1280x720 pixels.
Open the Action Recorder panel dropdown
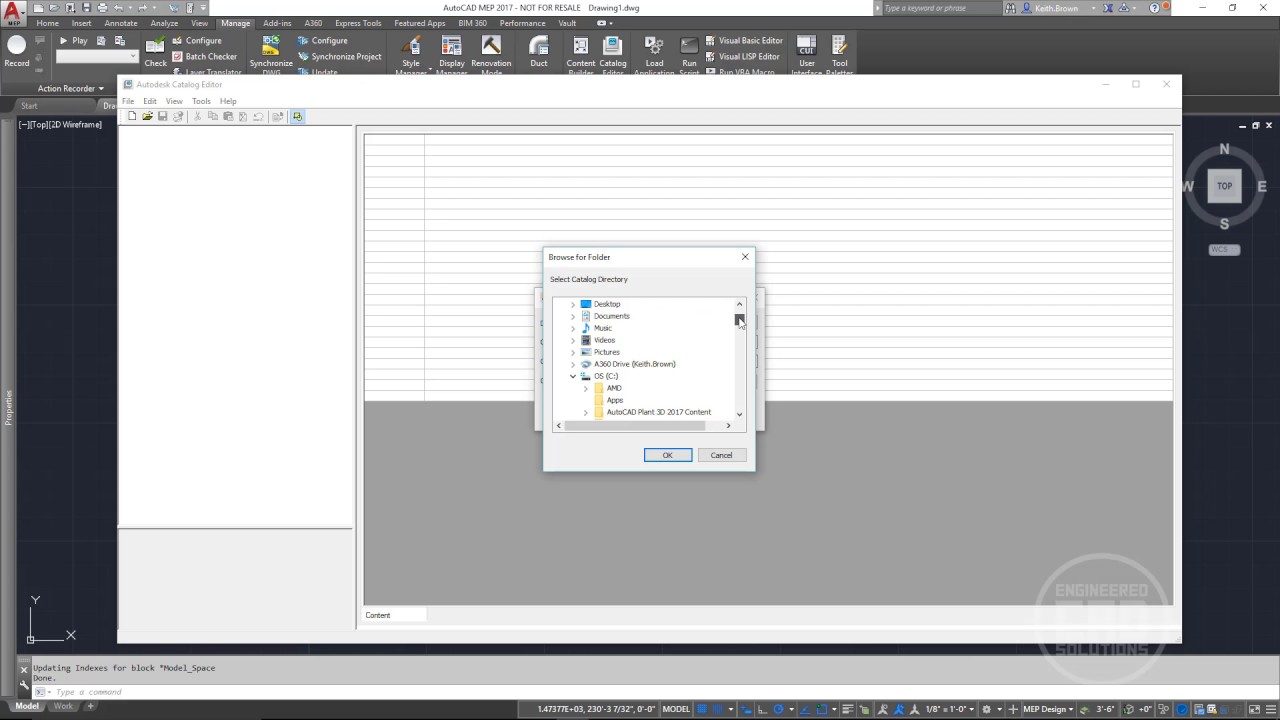pos(70,88)
